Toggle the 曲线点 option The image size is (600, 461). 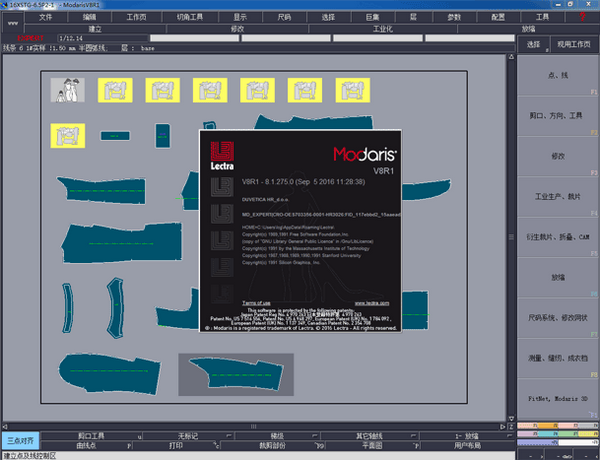coord(86,445)
